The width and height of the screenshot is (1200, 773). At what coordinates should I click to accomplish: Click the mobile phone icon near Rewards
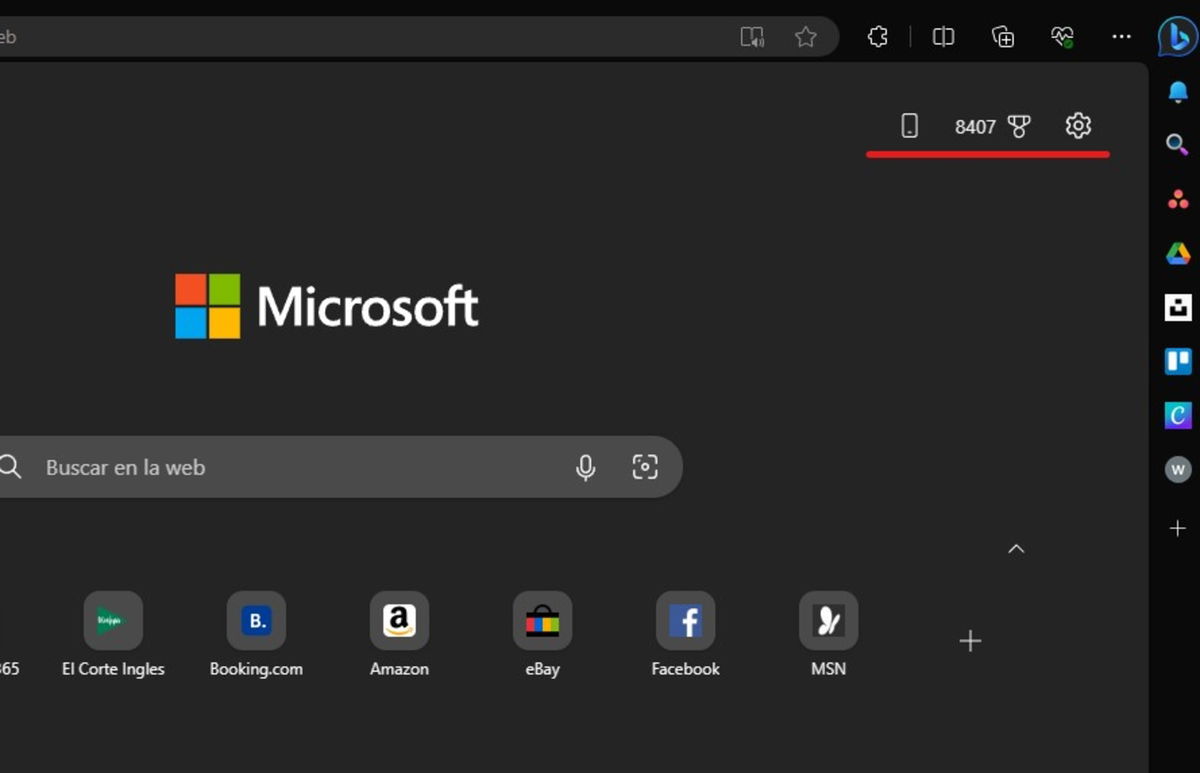click(908, 126)
